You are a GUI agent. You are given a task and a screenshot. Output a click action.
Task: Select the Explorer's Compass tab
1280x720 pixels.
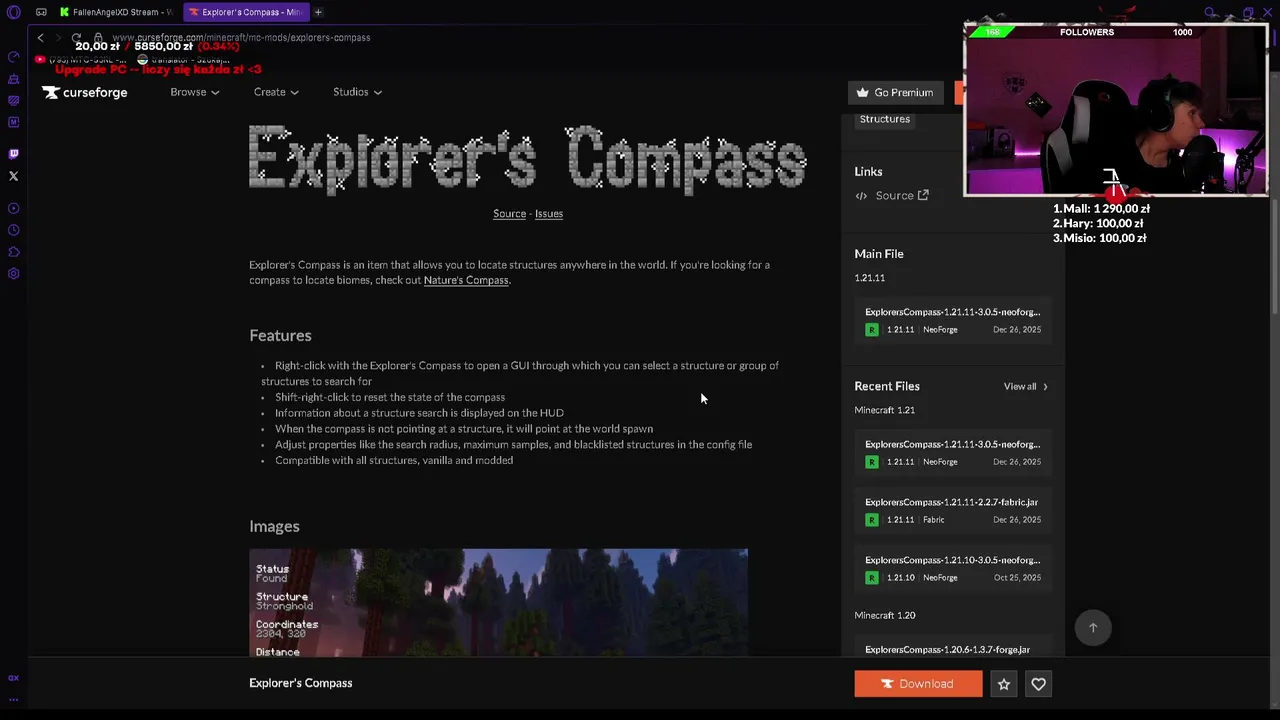pos(245,12)
